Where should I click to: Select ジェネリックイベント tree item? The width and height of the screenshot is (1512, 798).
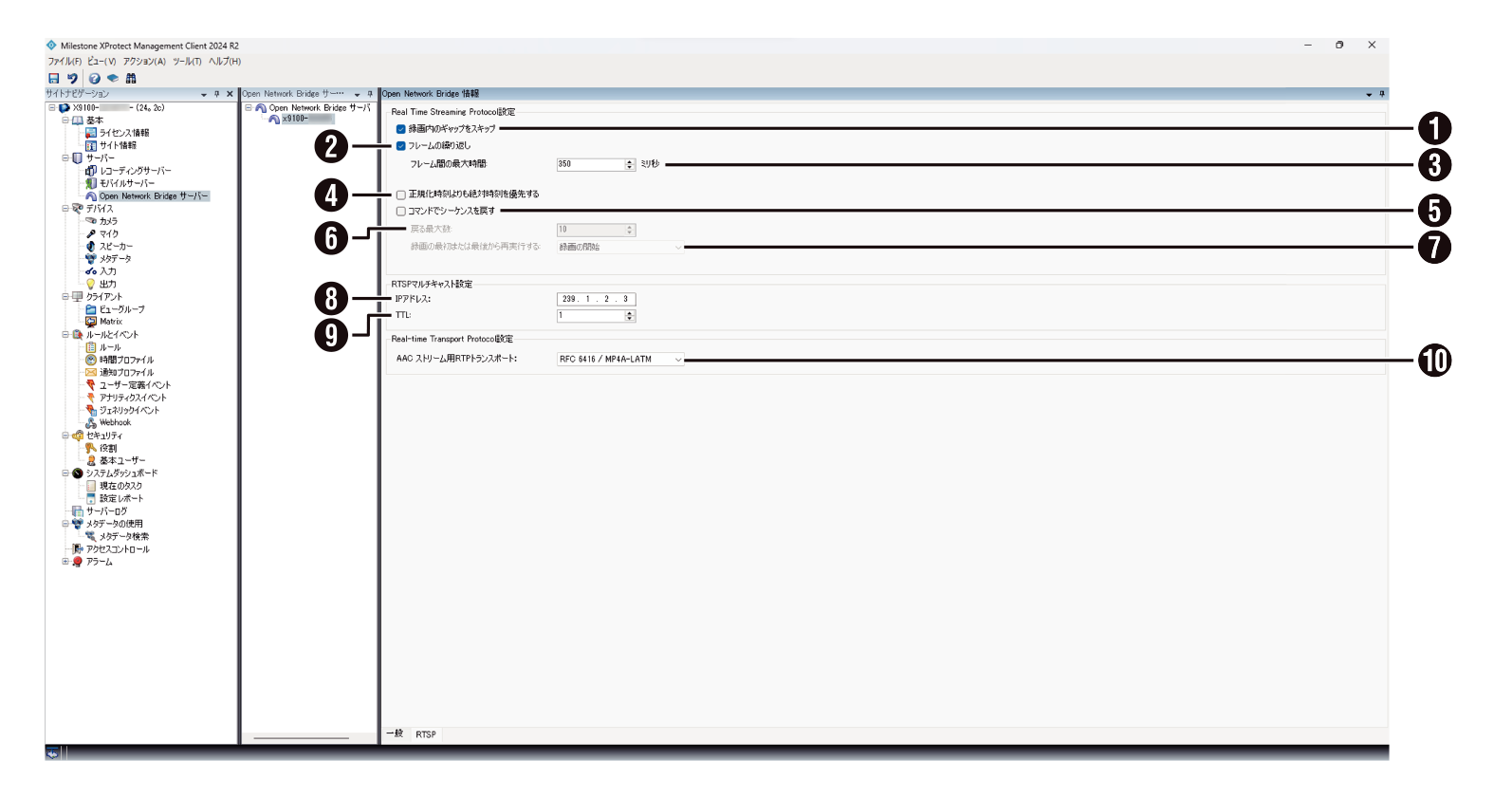point(129,410)
